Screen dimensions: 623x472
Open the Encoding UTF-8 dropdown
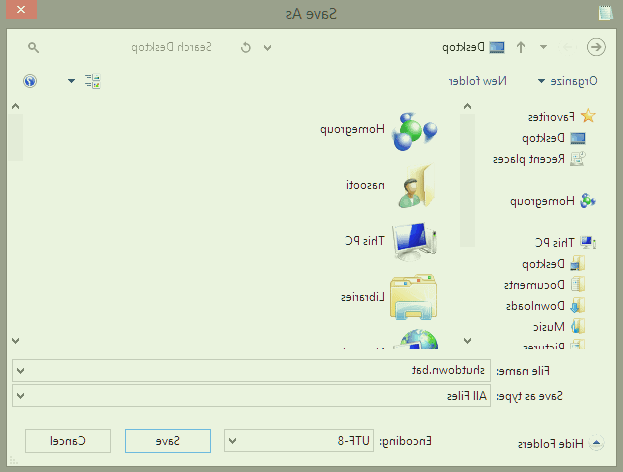[300, 440]
